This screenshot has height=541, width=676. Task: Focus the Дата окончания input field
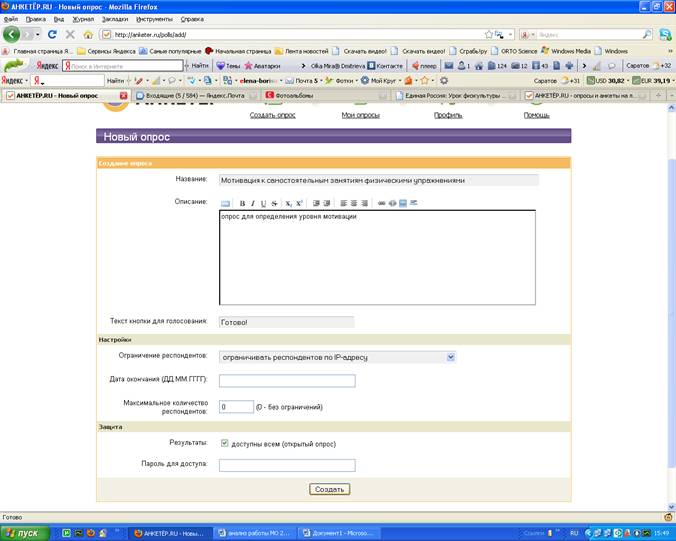pyautogui.click(x=287, y=381)
